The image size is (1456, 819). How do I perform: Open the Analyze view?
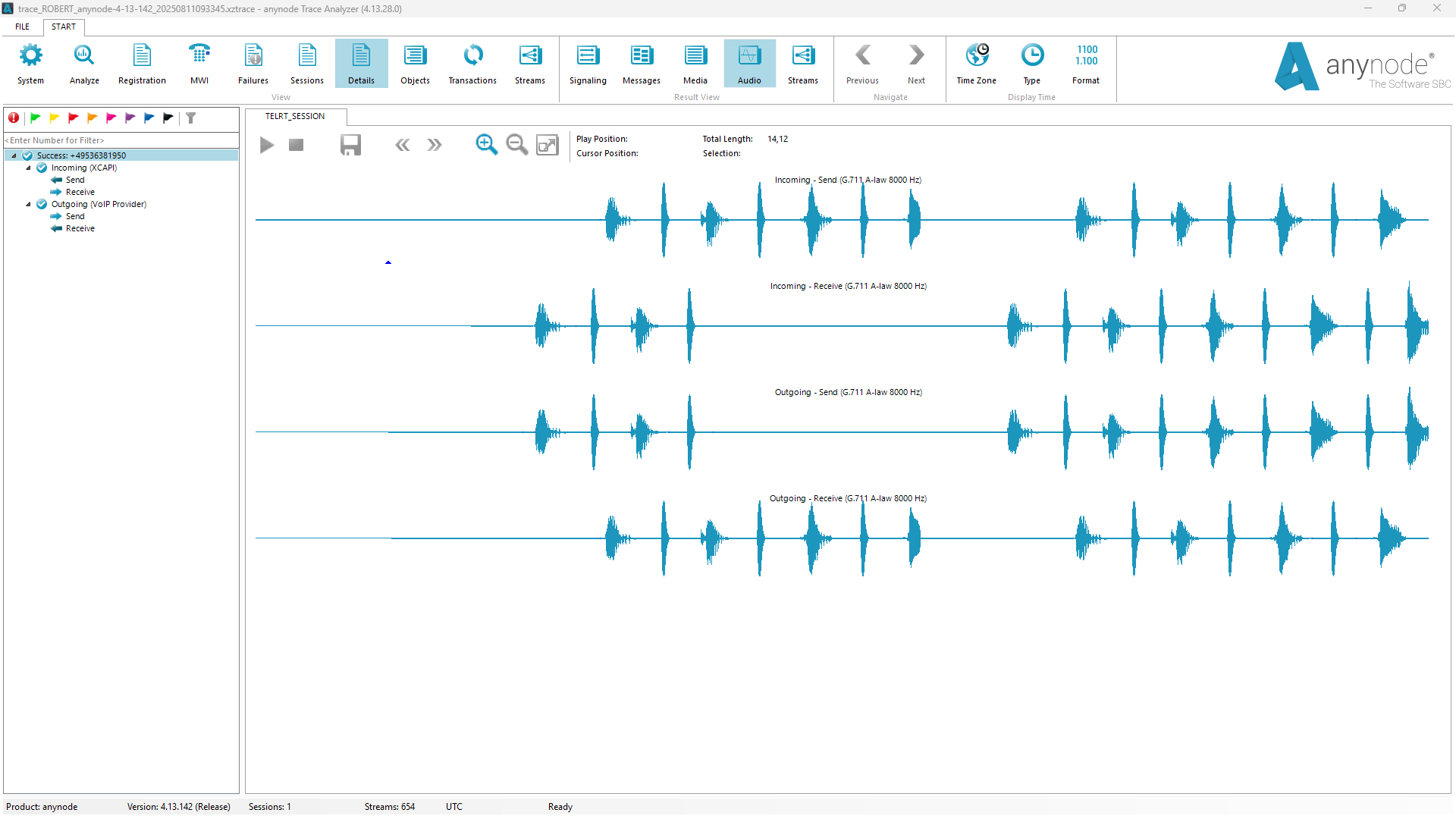(84, 64)
